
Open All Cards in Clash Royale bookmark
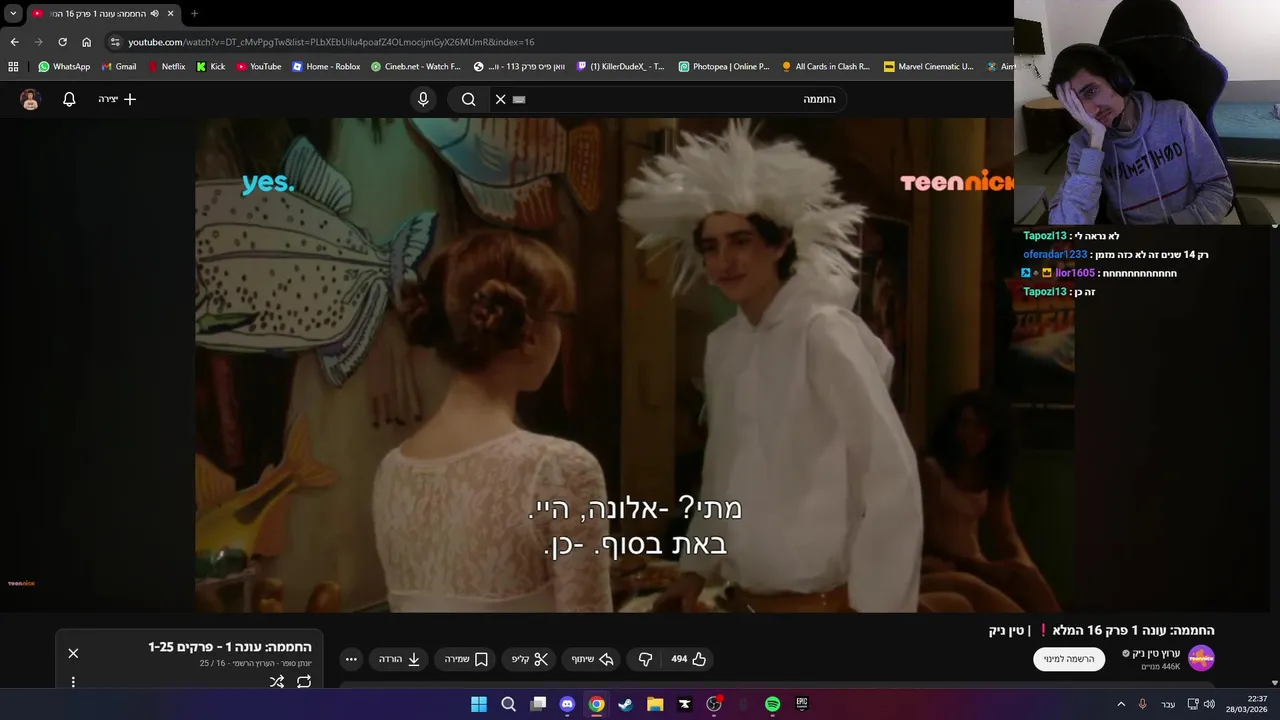826,67
